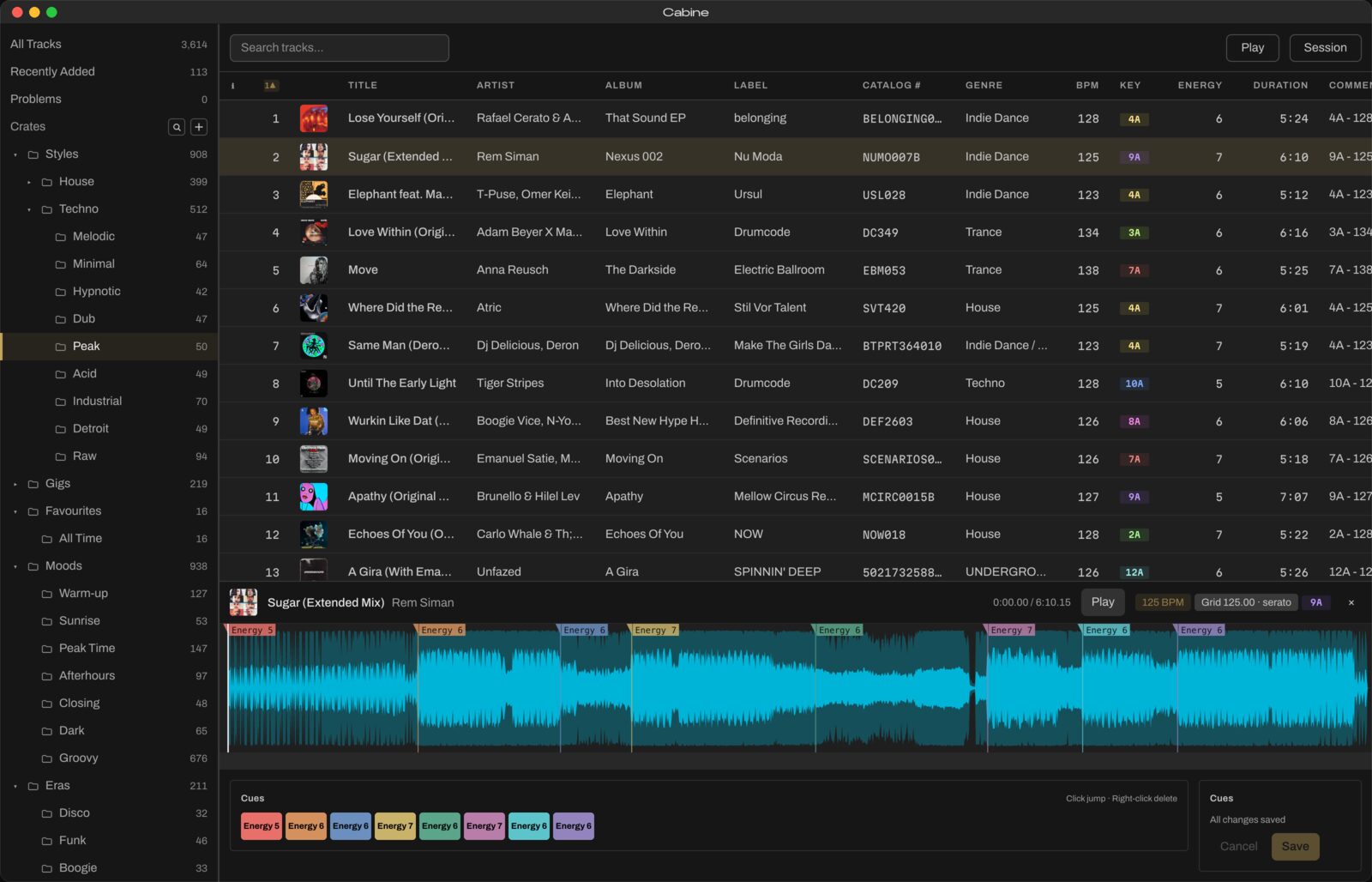Click the sort-order header icon next to row numbers
The image size is (1372, 882).
click(x=271, y=86)
